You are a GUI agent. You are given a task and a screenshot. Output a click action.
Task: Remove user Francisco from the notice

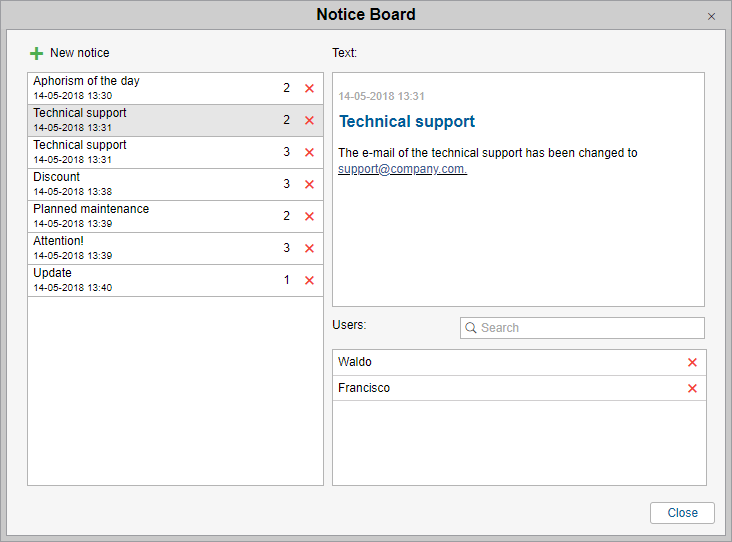point(692,388)
